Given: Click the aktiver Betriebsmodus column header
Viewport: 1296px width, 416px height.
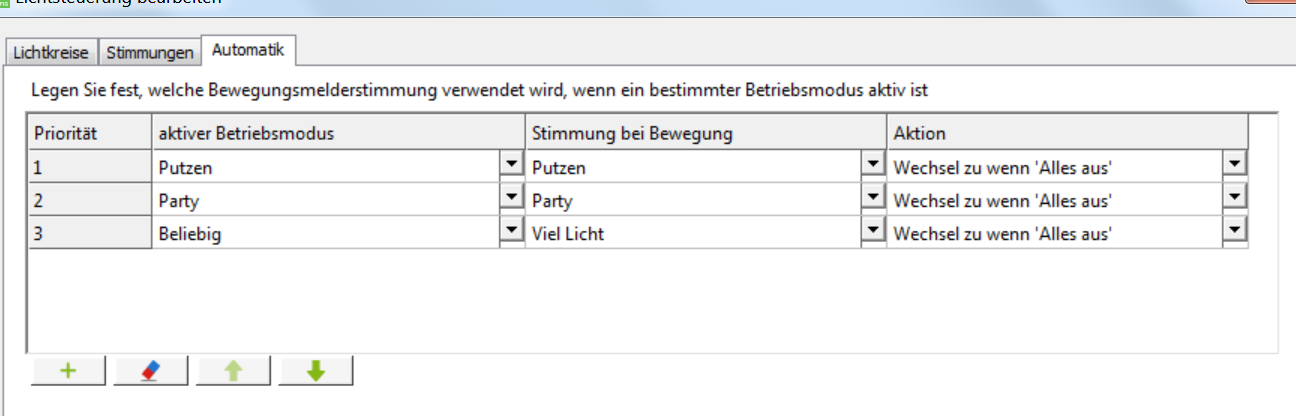Looking at the screenshot, I should (338, 133).
